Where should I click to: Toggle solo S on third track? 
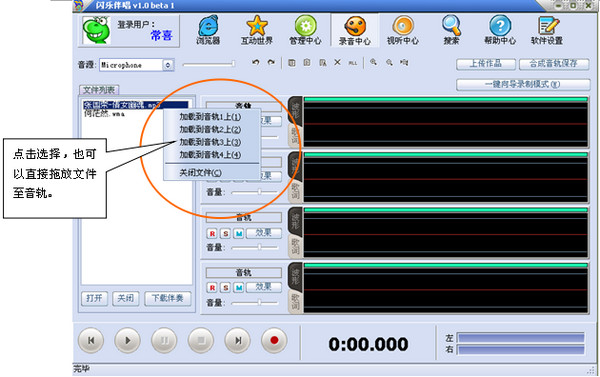point(226,233)
